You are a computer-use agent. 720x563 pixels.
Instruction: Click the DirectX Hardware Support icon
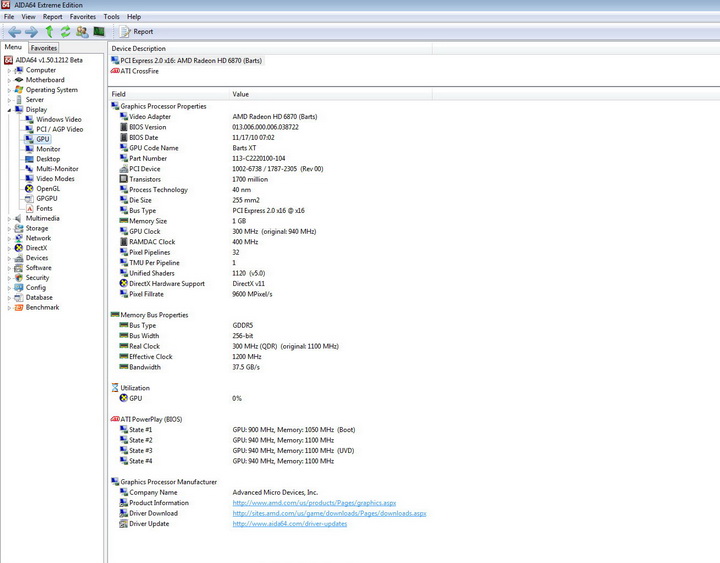(124, 283)
